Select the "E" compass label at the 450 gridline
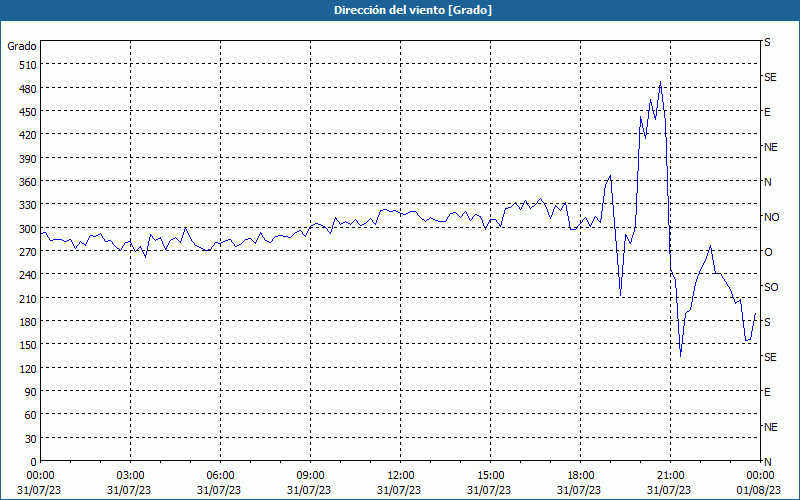This screenshot has height=500, width=800. (x=767, y=112)
